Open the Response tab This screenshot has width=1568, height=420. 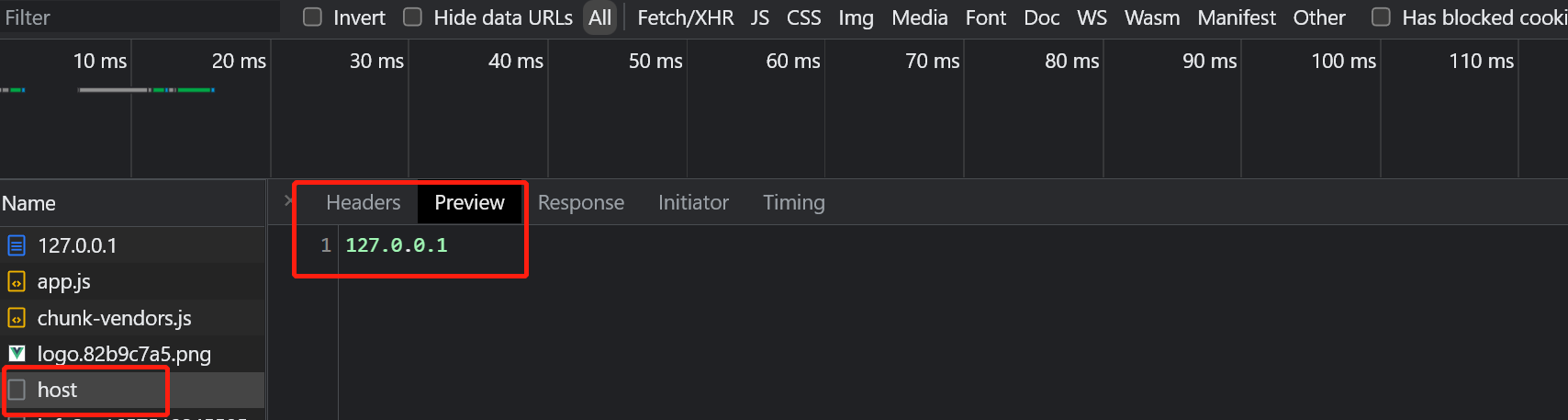click(581, 202)
